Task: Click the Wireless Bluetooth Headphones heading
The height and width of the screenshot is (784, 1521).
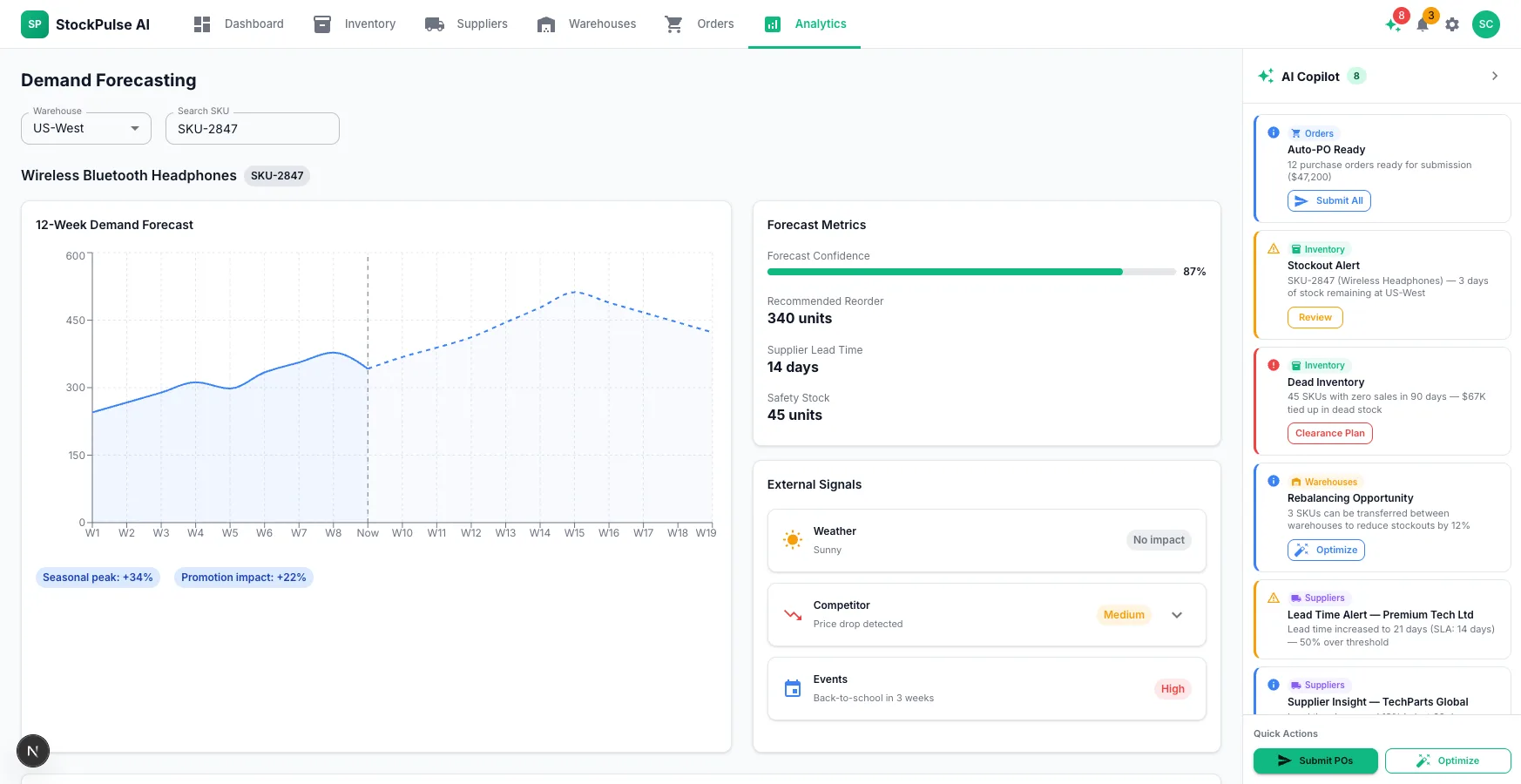Action: coord(129,176)
